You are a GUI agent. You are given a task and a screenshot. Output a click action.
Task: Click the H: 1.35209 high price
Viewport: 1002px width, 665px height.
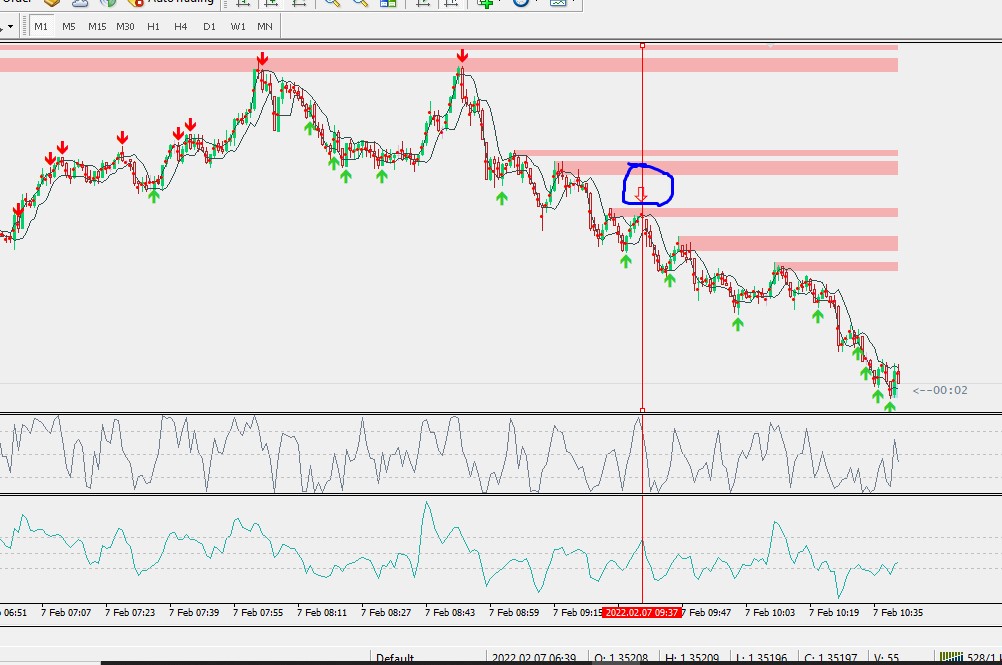click(691, 658)
